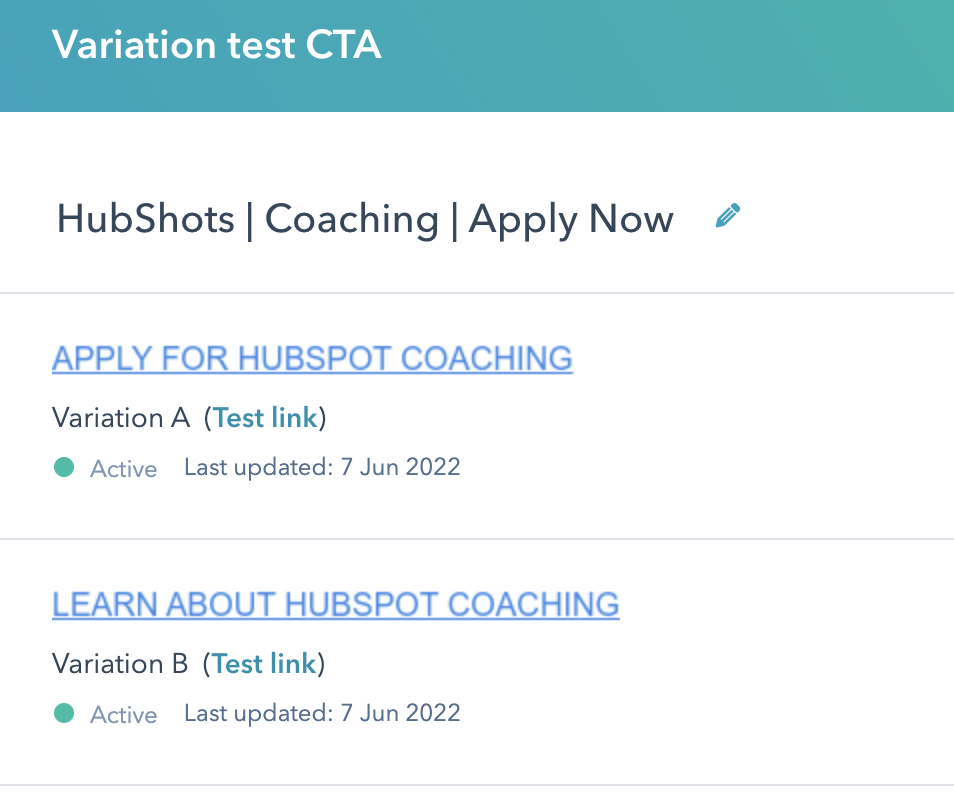Screen dimensions: 954x798
Task: Click the Variation B label
Action: point(120,663)
